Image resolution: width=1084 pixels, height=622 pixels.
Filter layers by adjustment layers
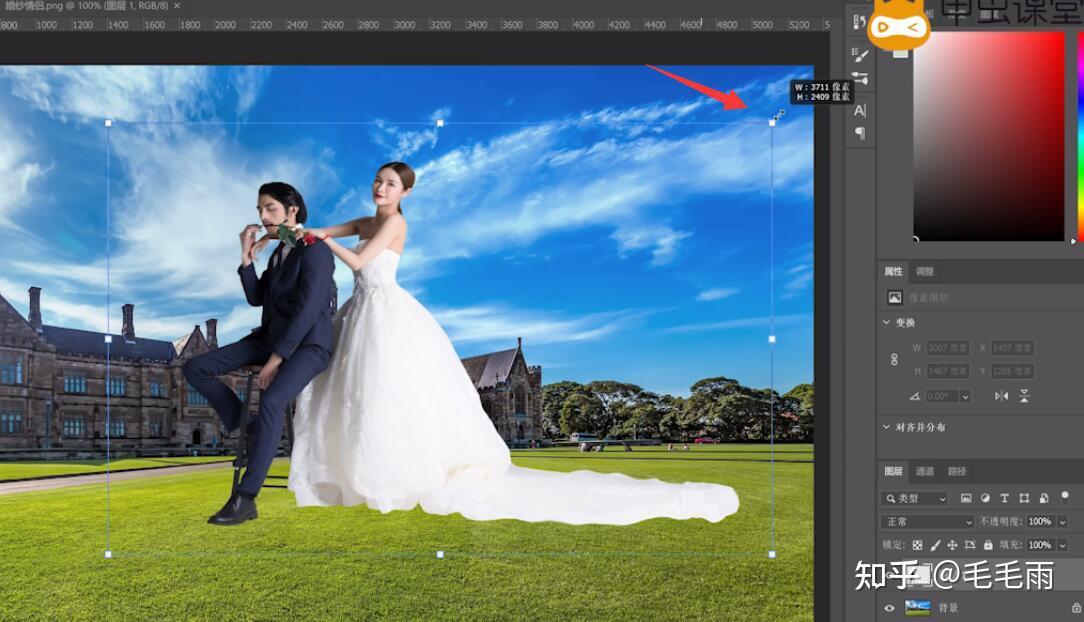pos(985,498)
